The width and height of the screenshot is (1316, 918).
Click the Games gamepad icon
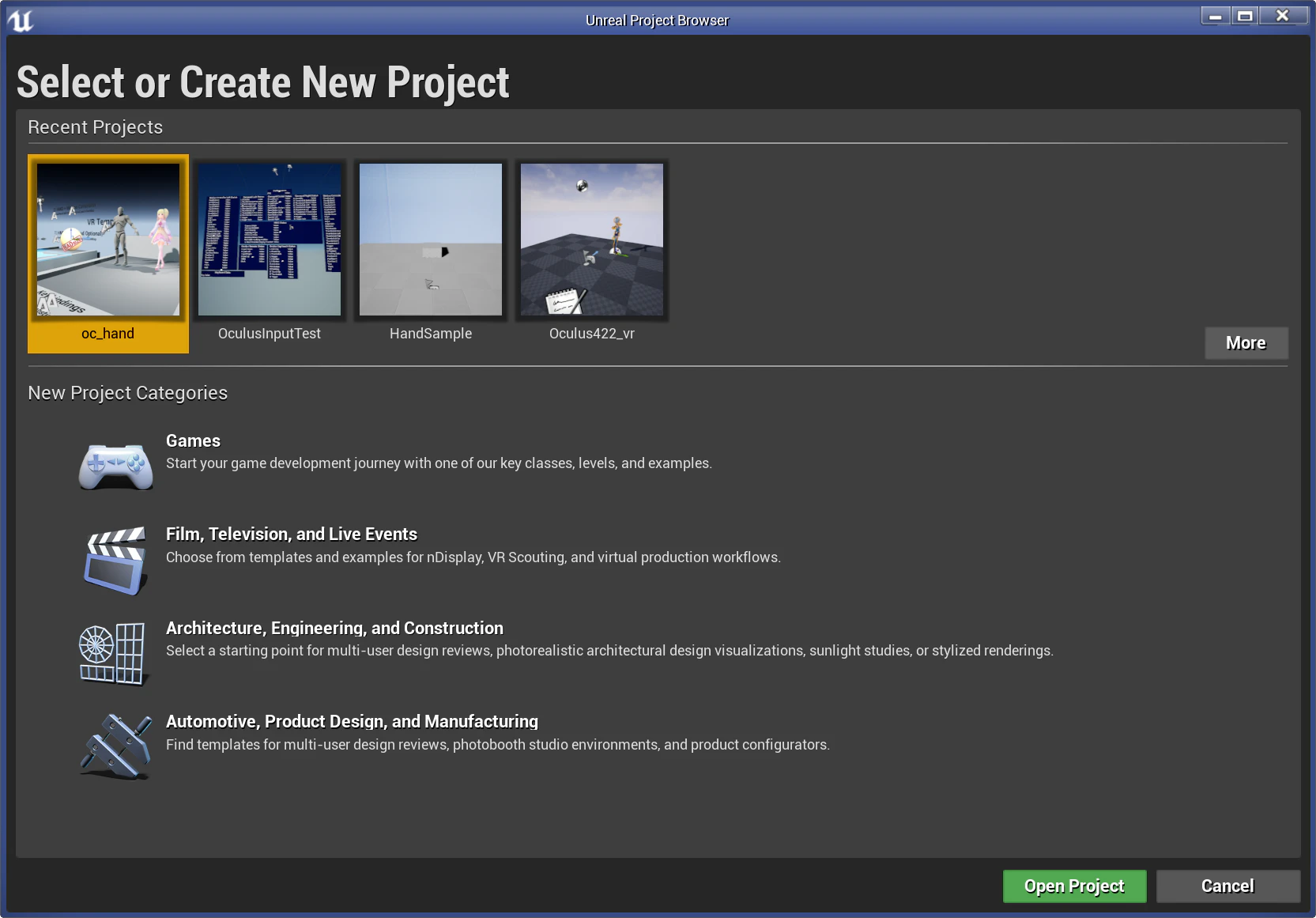[x=115, y=466]
